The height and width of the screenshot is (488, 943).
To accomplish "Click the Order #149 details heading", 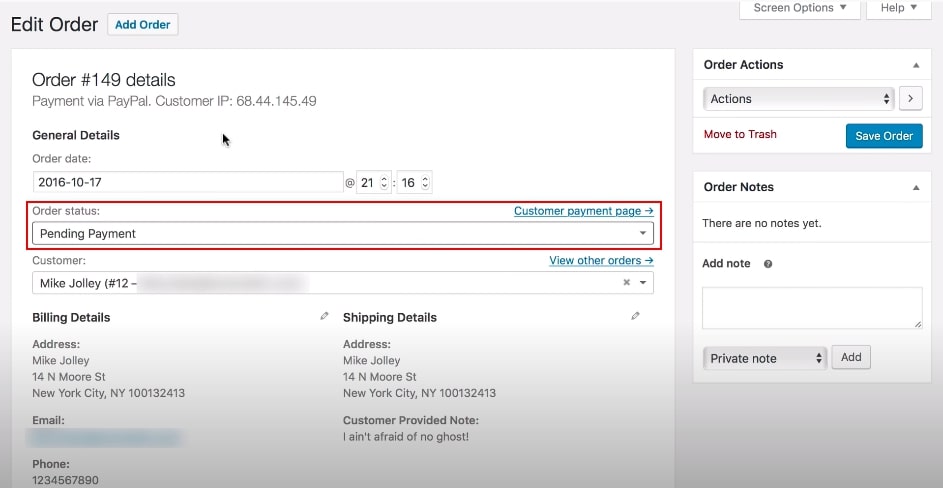I will [x=103, y=80].
